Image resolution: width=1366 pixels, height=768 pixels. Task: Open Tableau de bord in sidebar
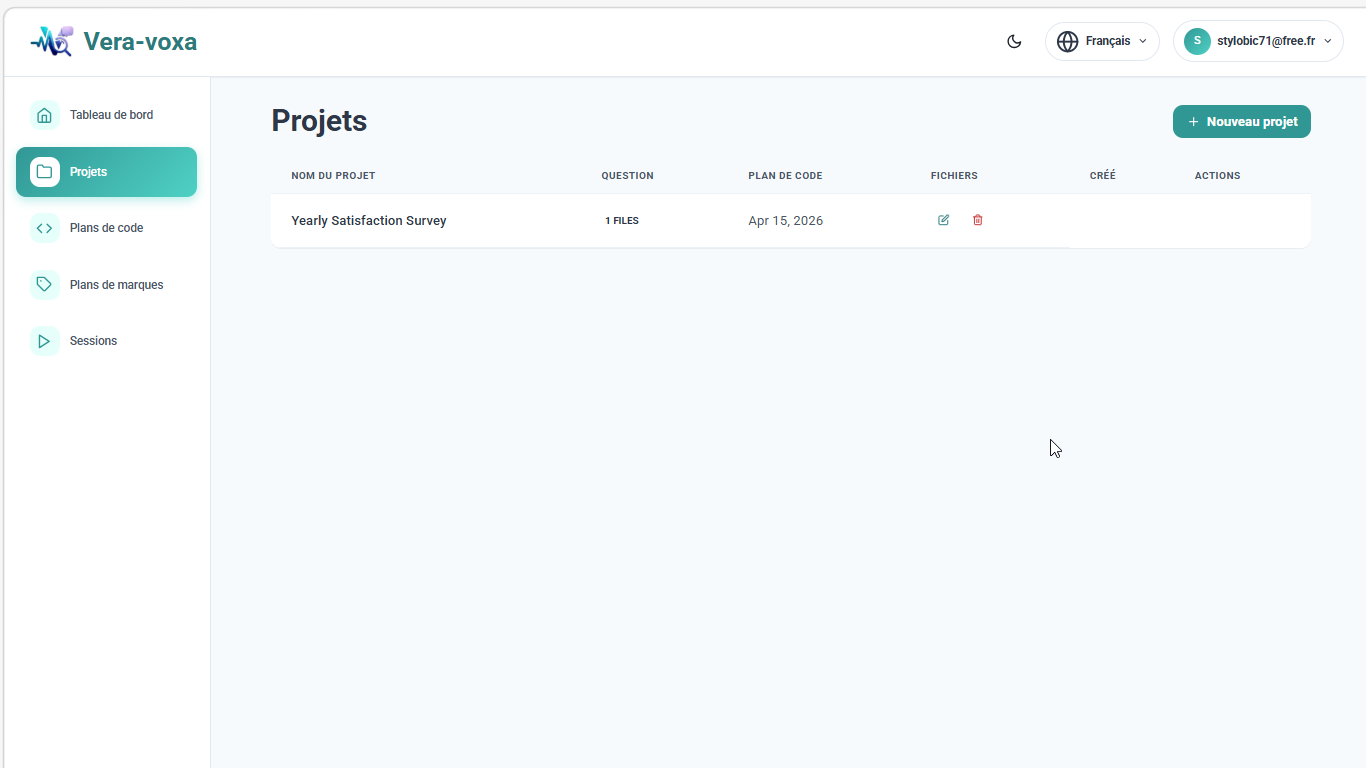pos(106,115)
